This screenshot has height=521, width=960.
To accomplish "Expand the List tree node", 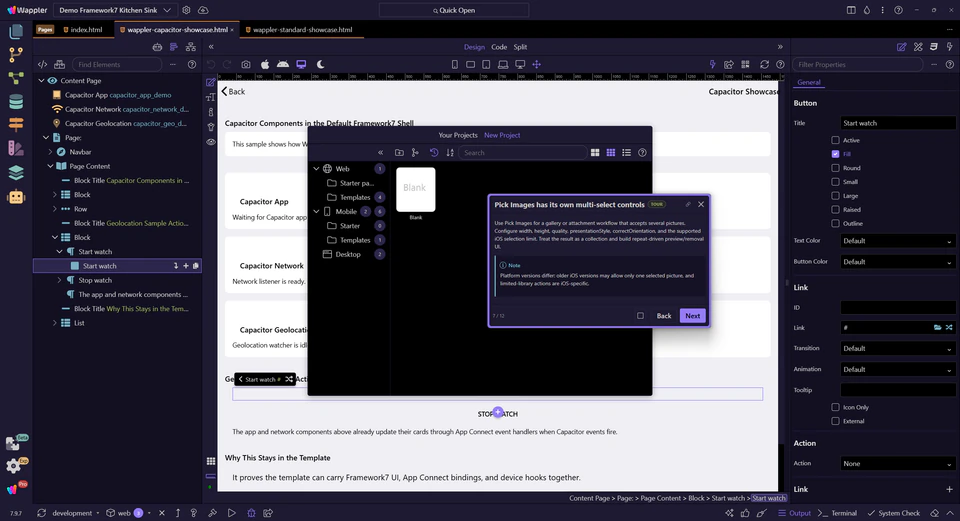I will [x=54, y=323].
